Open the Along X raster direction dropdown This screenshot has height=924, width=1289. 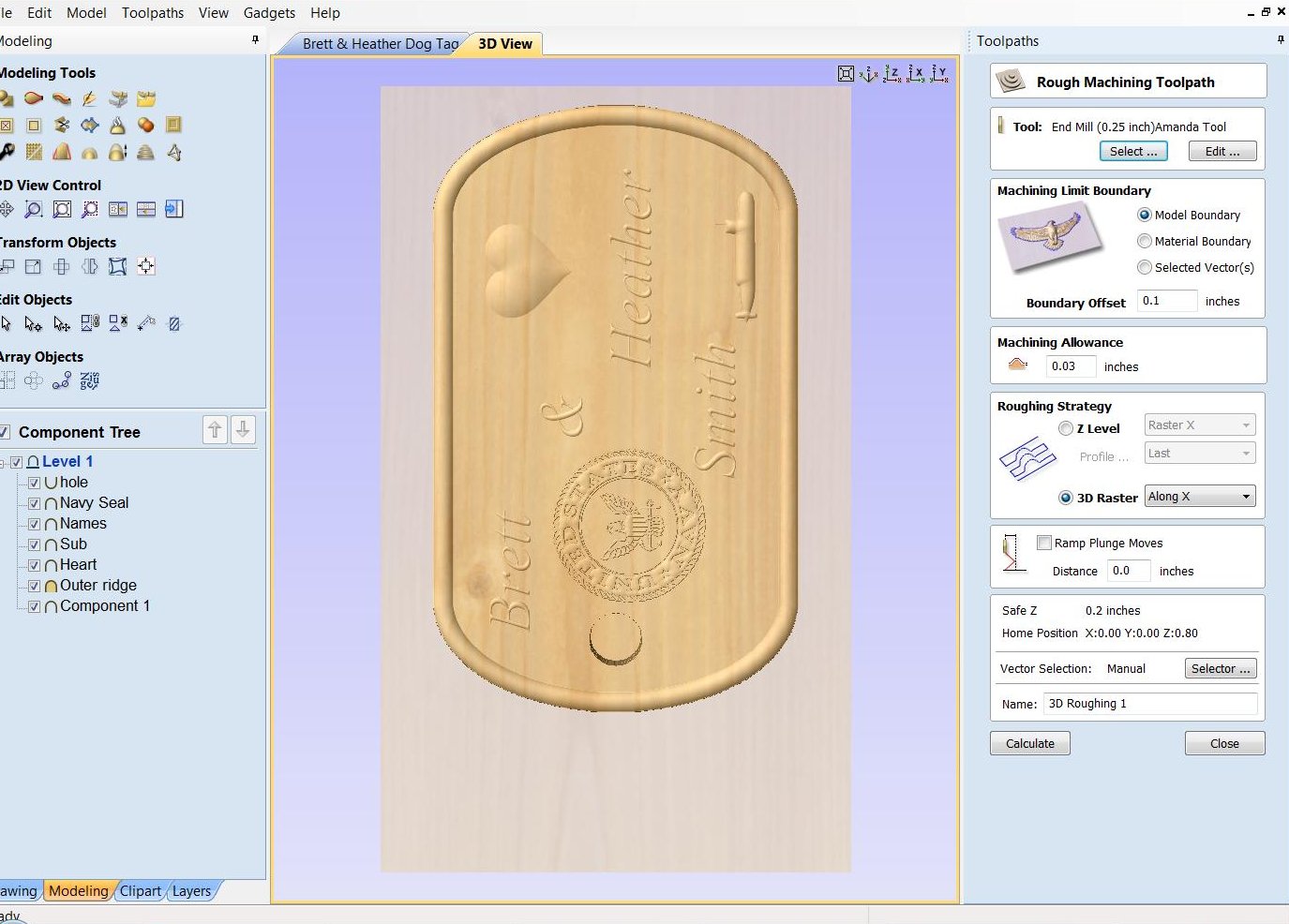[1200, 497]
